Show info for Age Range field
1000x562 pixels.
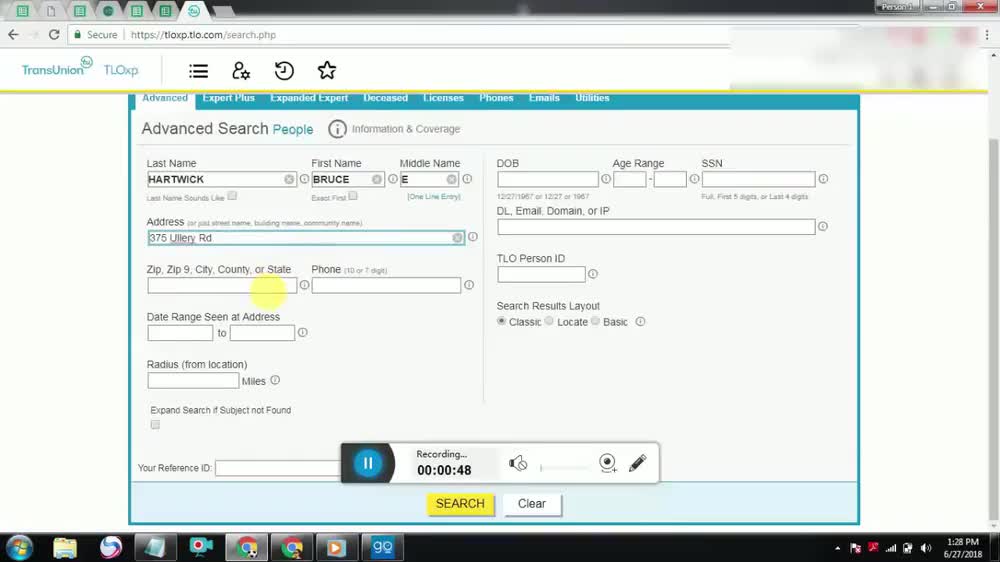coord(695,179)
